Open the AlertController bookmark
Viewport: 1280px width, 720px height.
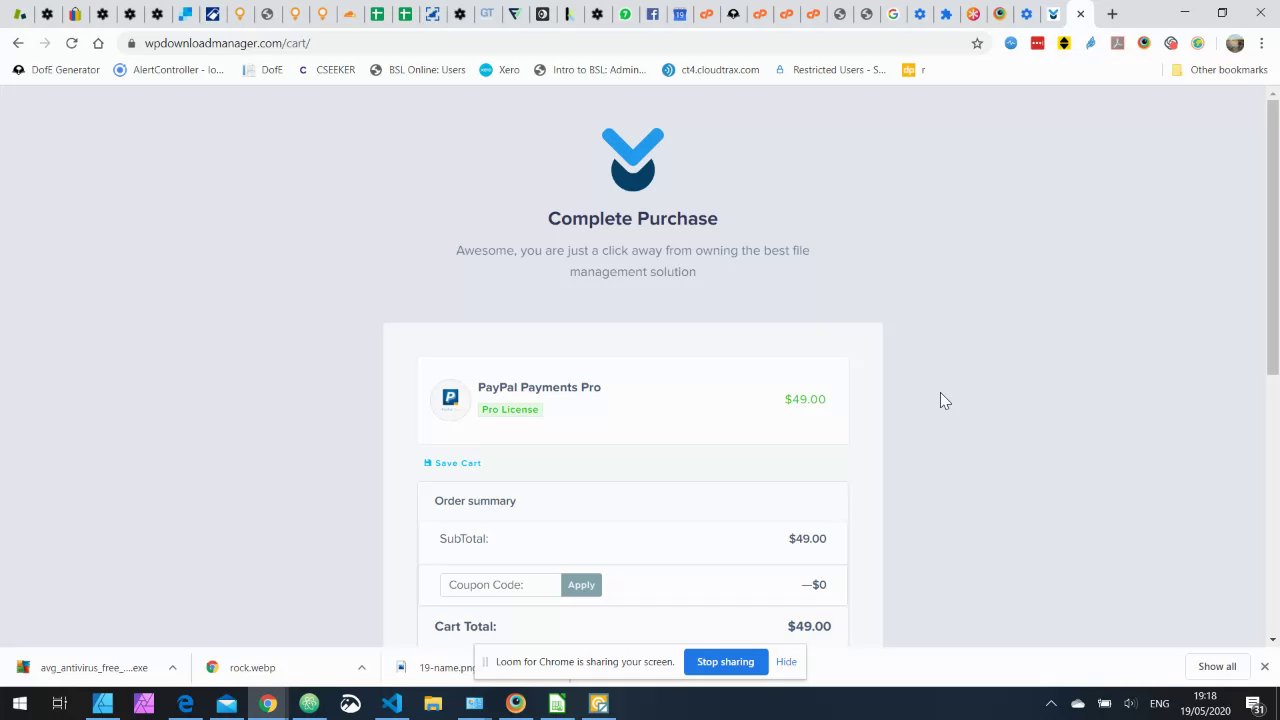pos(169,70)
